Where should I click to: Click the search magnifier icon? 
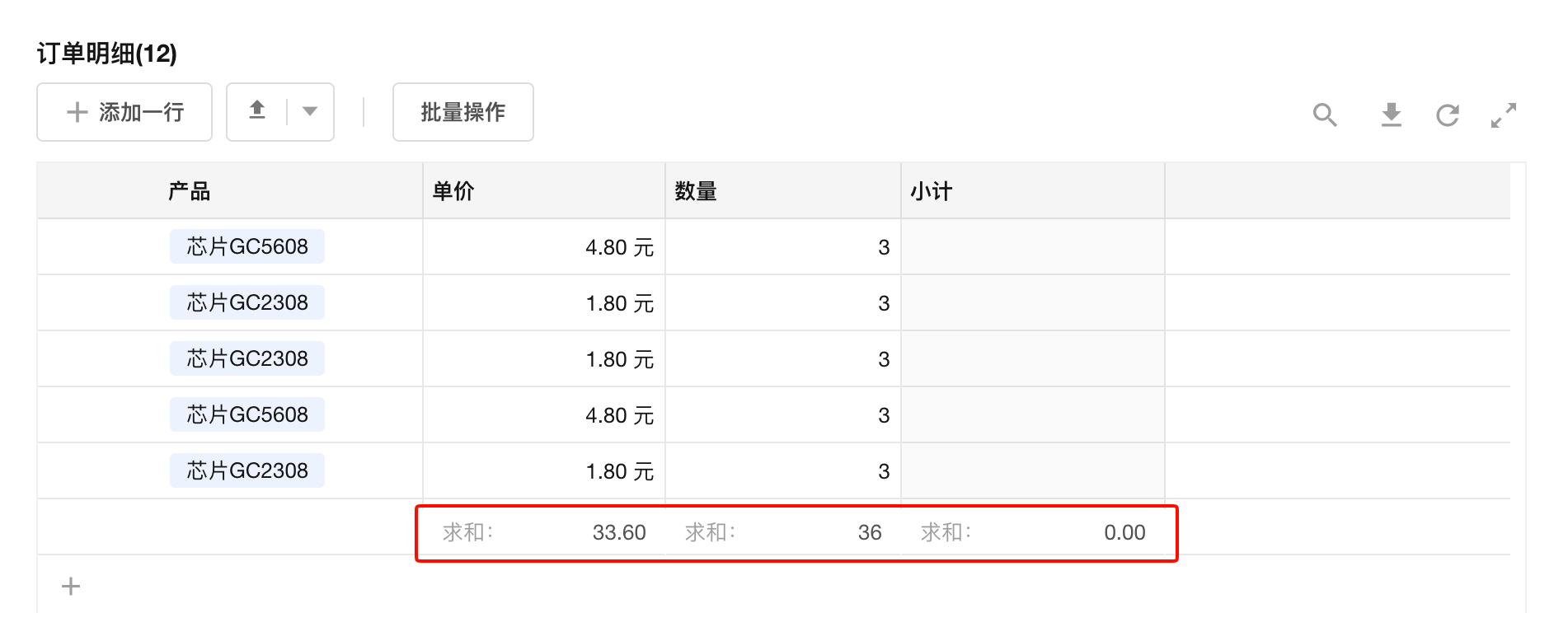(1324, 115)
